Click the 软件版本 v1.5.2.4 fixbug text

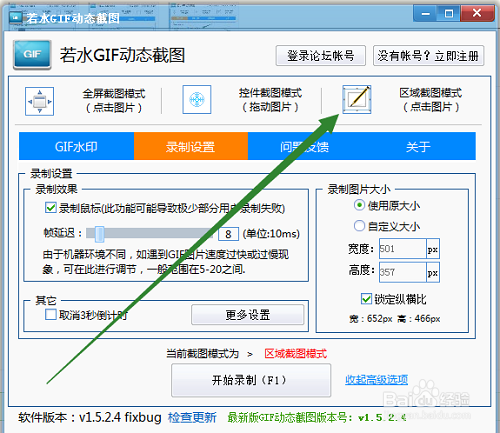coord(90,417)
